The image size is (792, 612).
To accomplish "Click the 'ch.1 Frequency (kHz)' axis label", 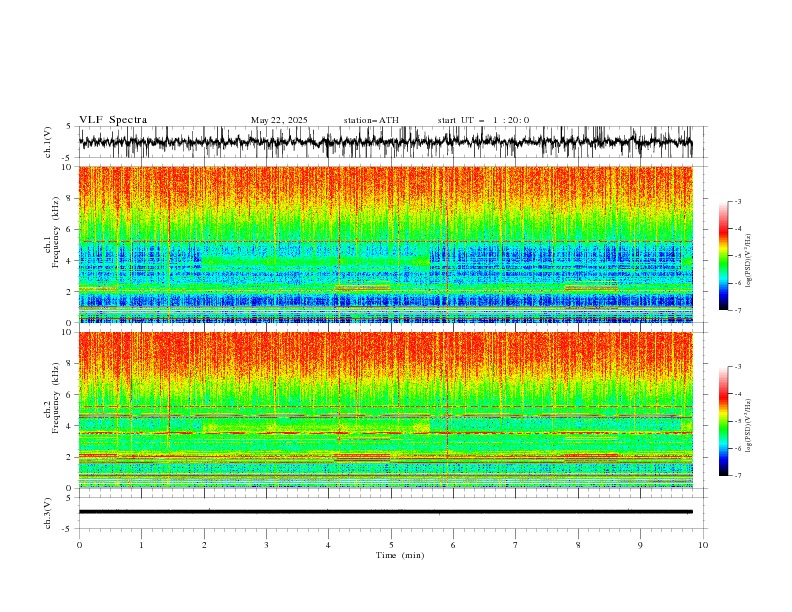I will (52, 232).
